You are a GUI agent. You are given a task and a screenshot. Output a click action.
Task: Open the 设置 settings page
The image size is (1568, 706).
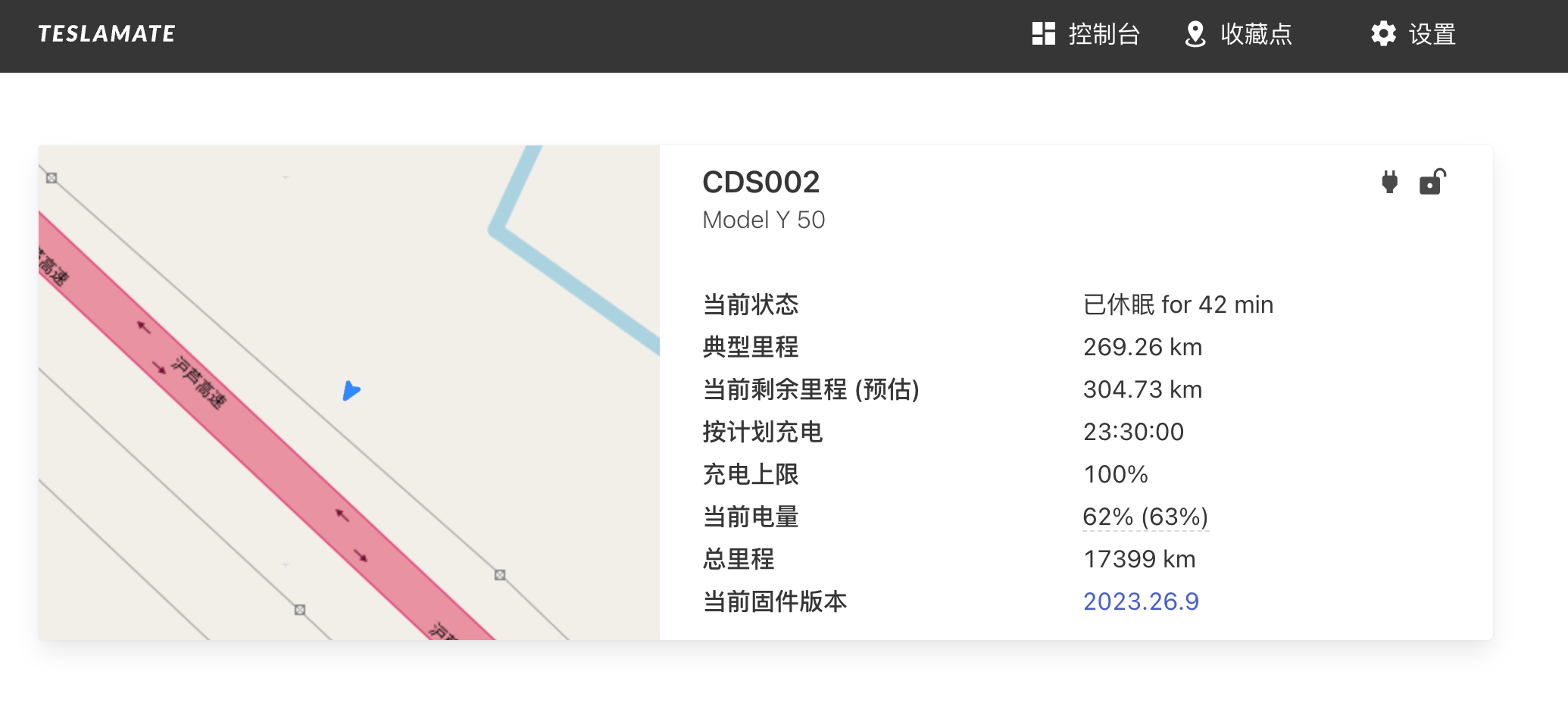pyautogui.click(x=1413, y=34)
